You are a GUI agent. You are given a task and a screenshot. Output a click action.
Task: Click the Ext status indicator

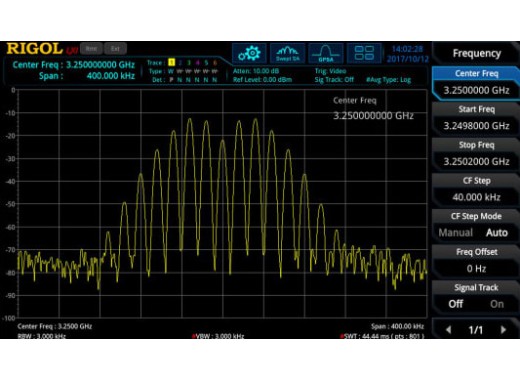[x=115, y=49]
